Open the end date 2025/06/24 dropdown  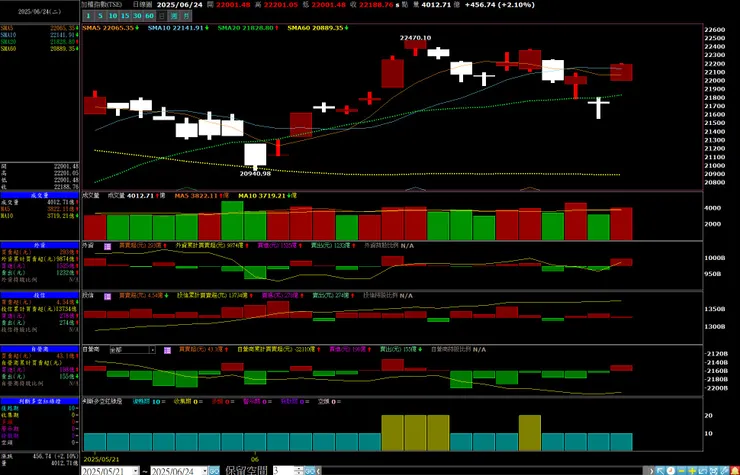[205, 471]
